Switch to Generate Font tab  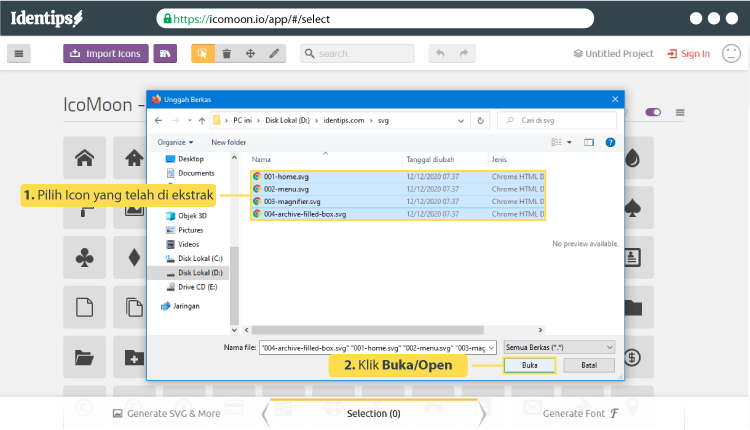click(x=580, y=413)
